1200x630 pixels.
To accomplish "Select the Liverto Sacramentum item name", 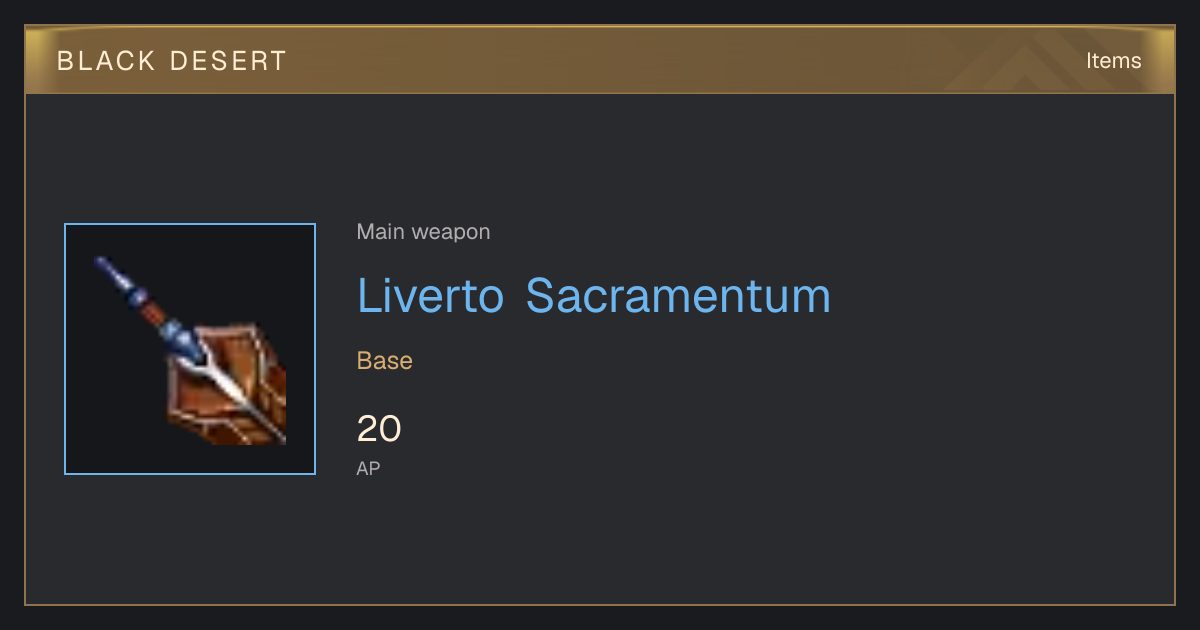I will pyautogui.click(x=594, y=296).
